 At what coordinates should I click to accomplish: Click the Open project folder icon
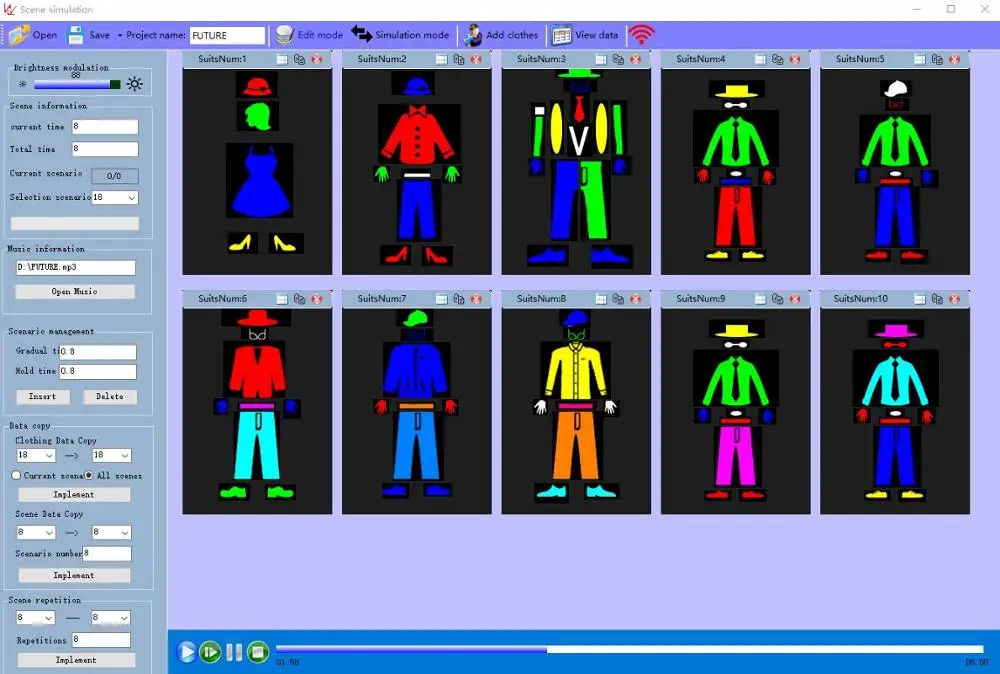pyautogui.click(x=20, y=35)
